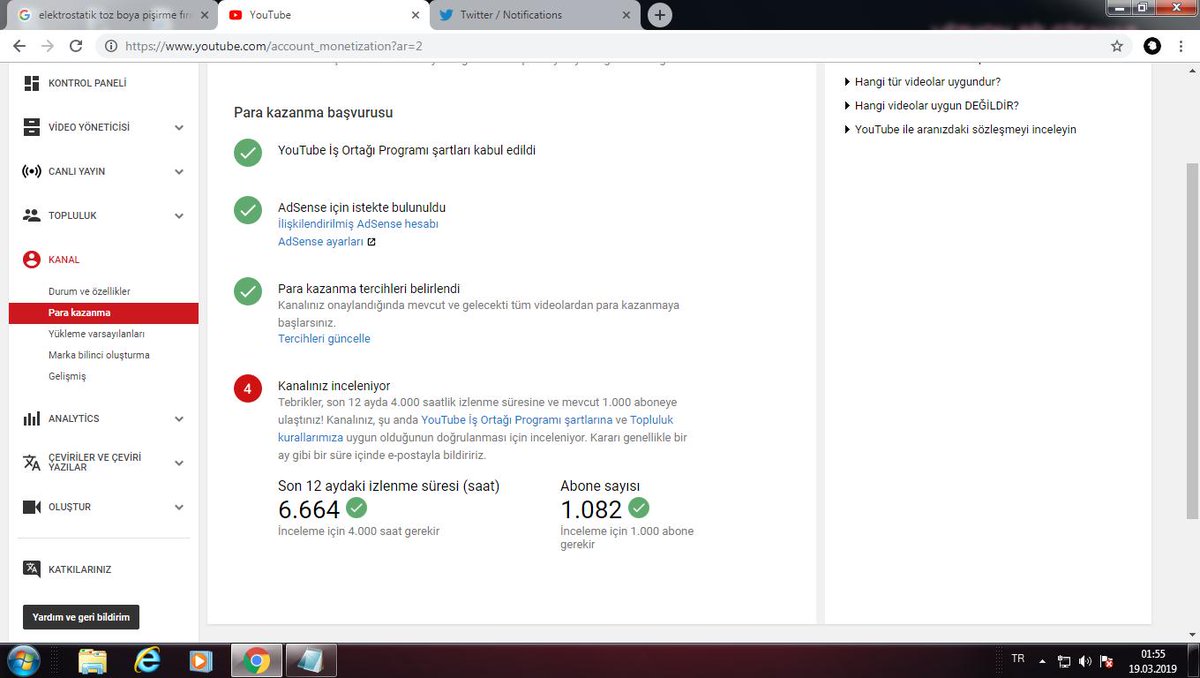Open the Chrome three-dot menu
This screenshot has height=678, width=1200.
point(1183,45)
